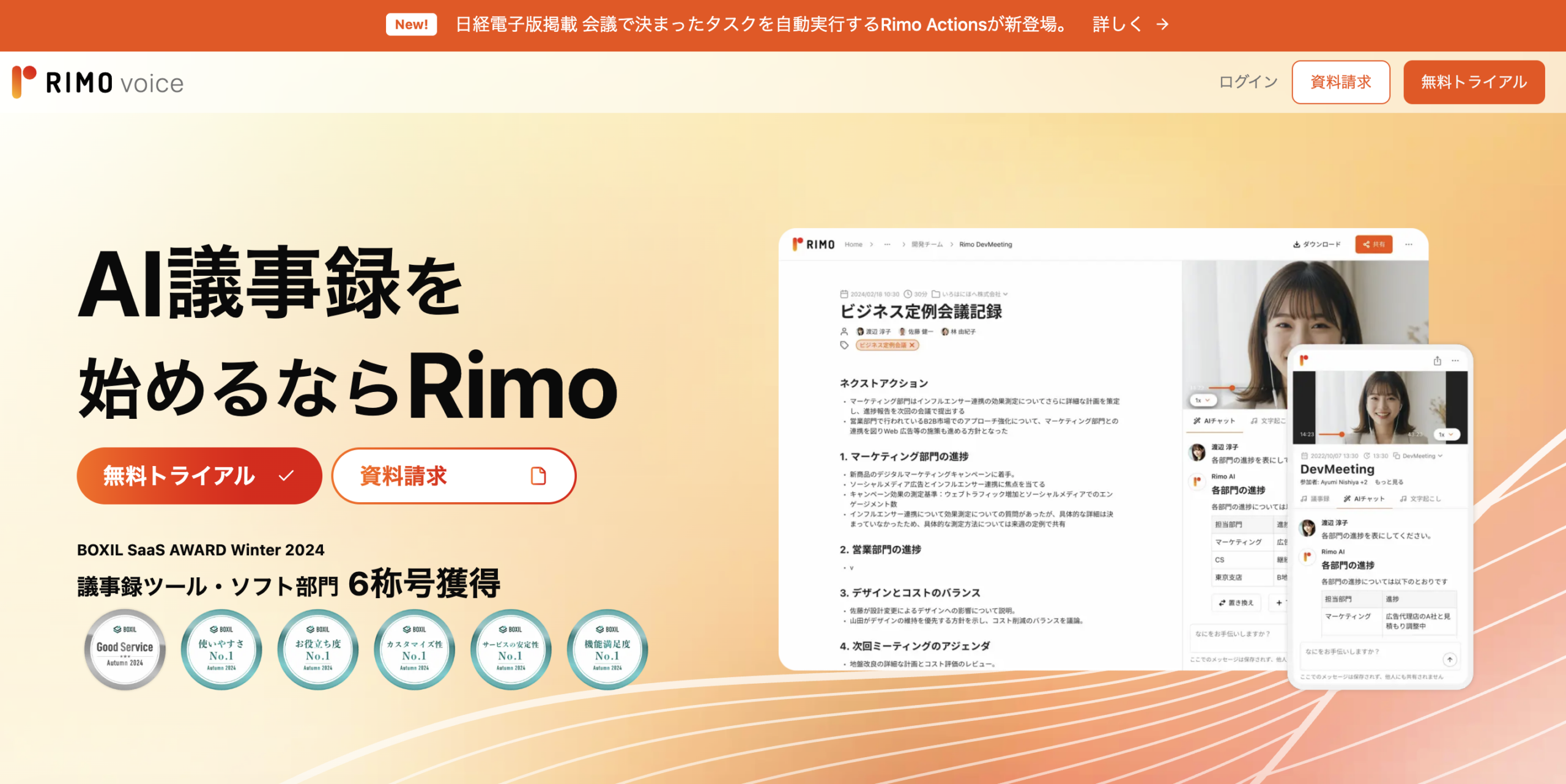Click the Rimo AI avatar in the mobile chat
Image resolution: width=1566 pixels, height=784 pixels.
pos(1307,557)
